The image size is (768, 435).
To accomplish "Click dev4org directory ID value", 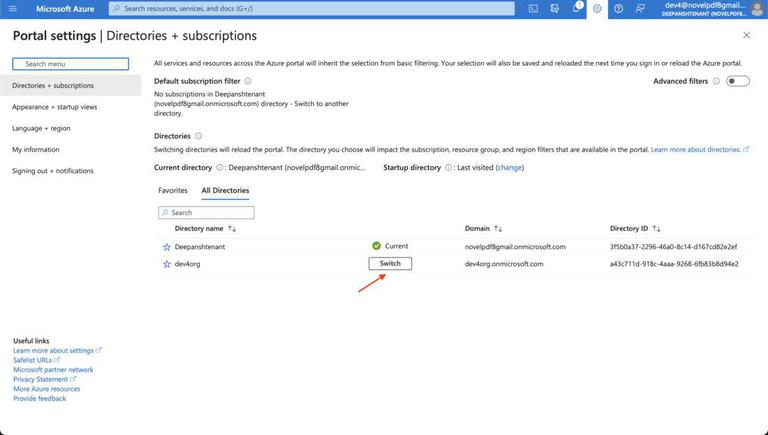I will [674, 264].
